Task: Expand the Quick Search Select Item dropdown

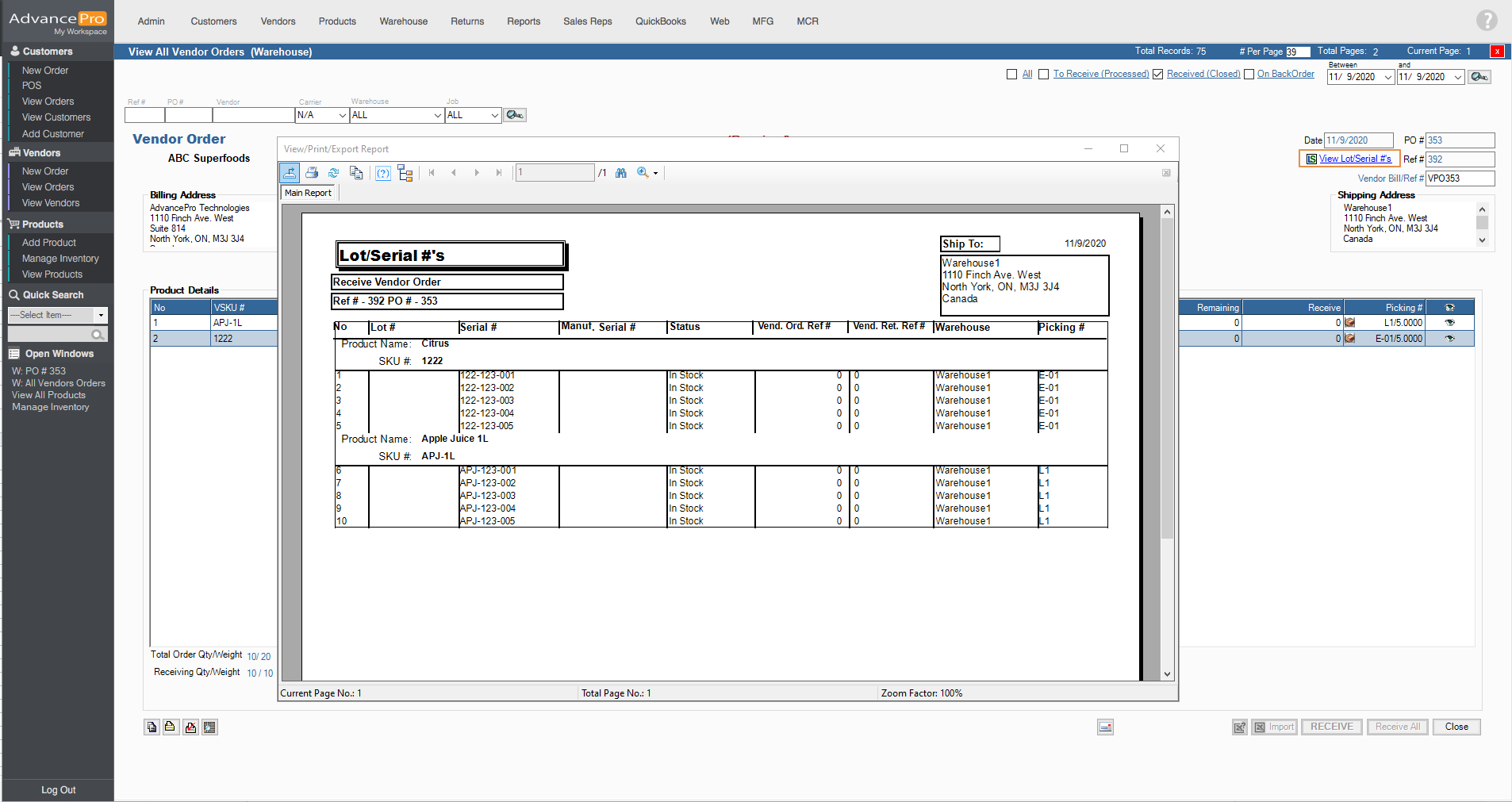Action: point(101,316)
